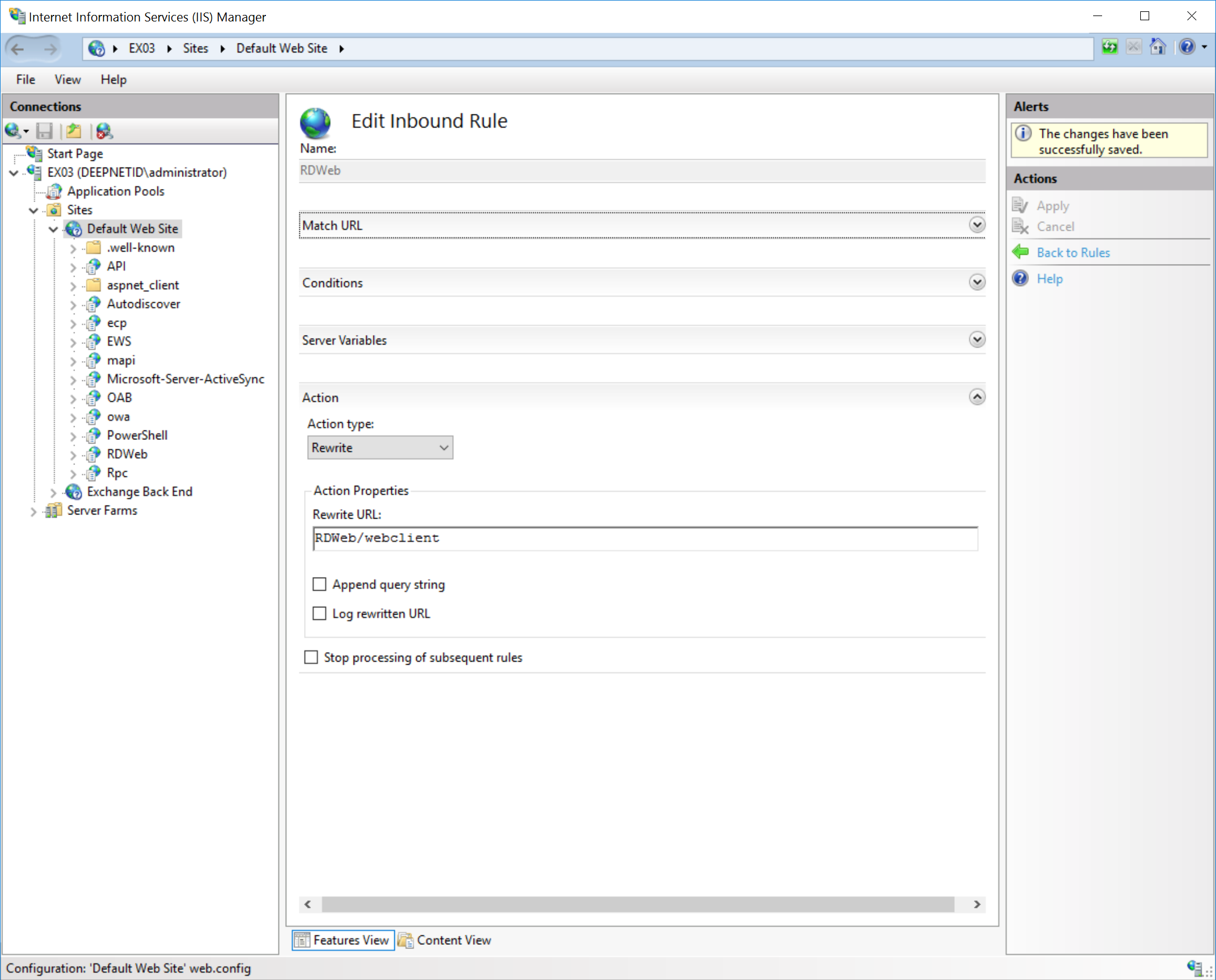This screenshot has width=1216, height=980.
Task: Click the Create New Connection globe icon
Action: (13, 131)
